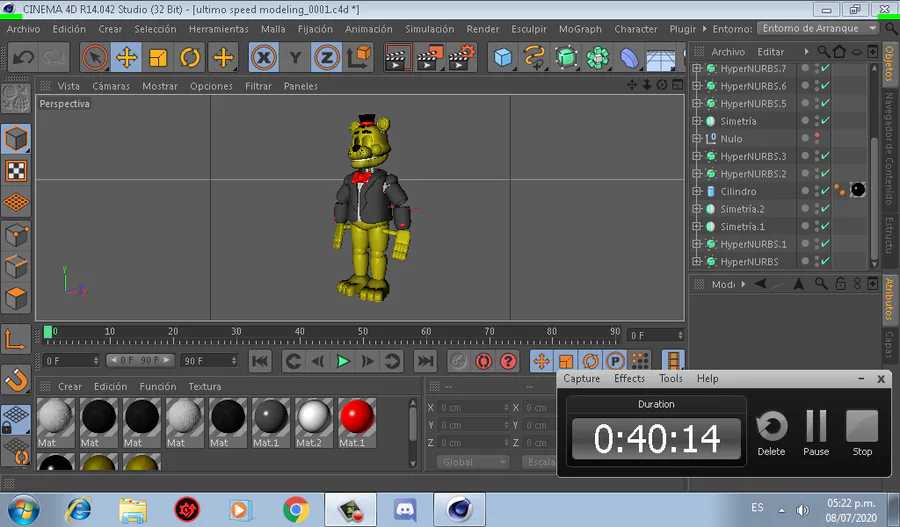Screen dimensions: 900x527
Task: Open the material manager Textura menu
Action: tap(204, 386)
